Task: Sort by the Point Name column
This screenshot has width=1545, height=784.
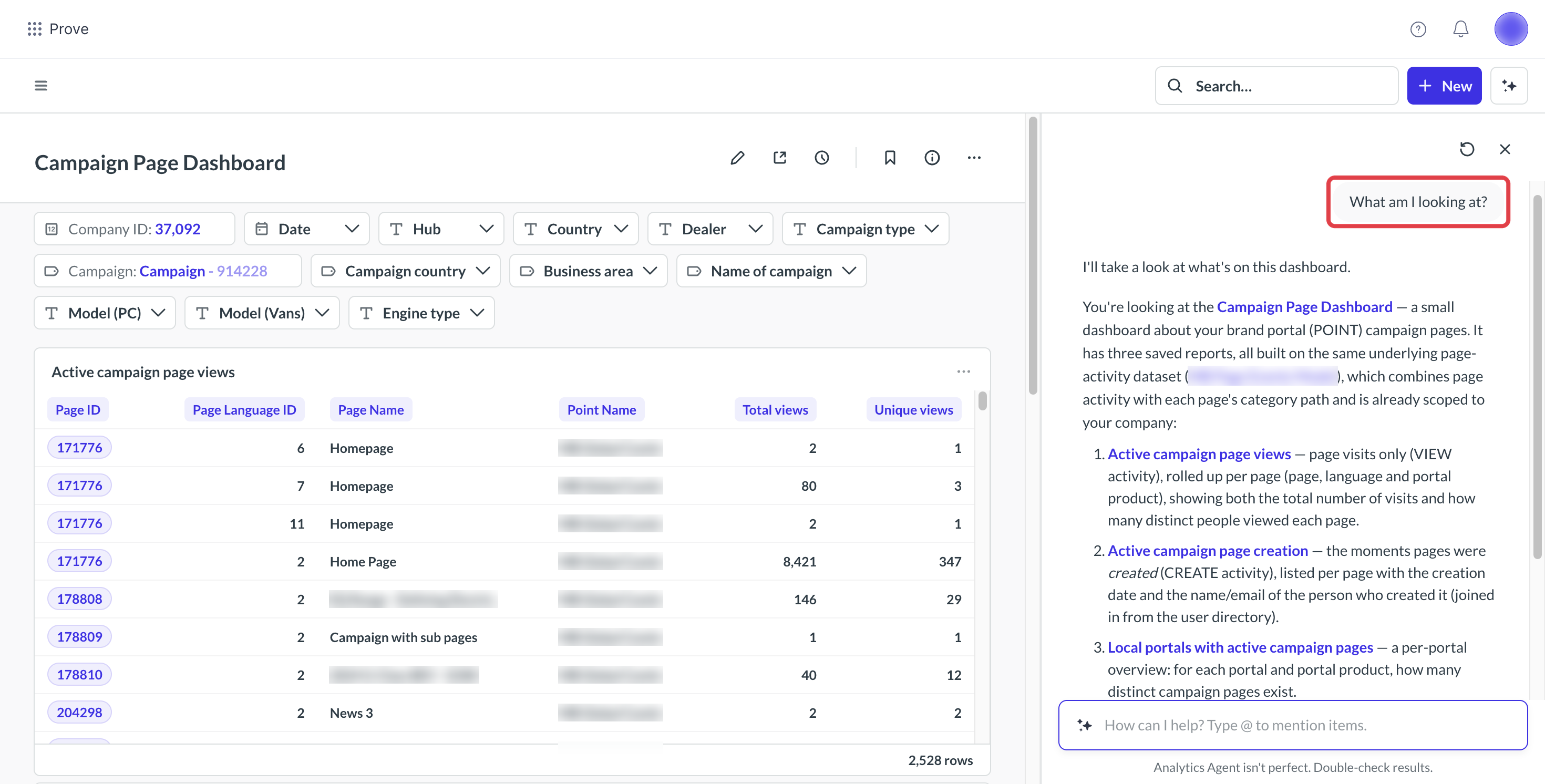Action: click(x=602, y=410)
